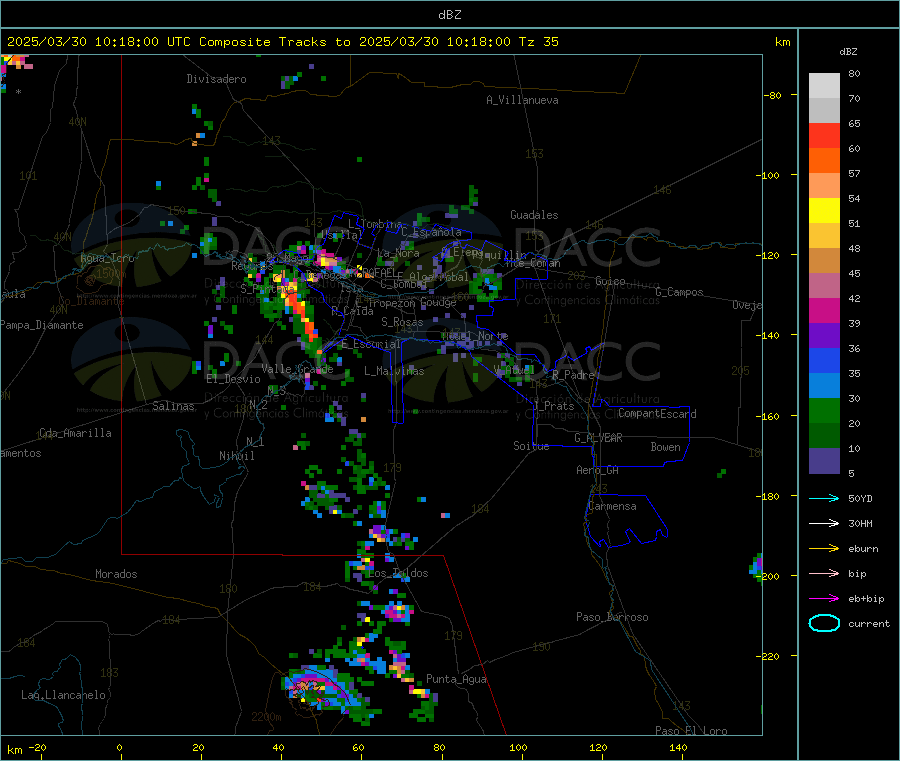Screen dimensions: 900x761
Task: Click the dBZ title at the top
Action: point(449,15)
